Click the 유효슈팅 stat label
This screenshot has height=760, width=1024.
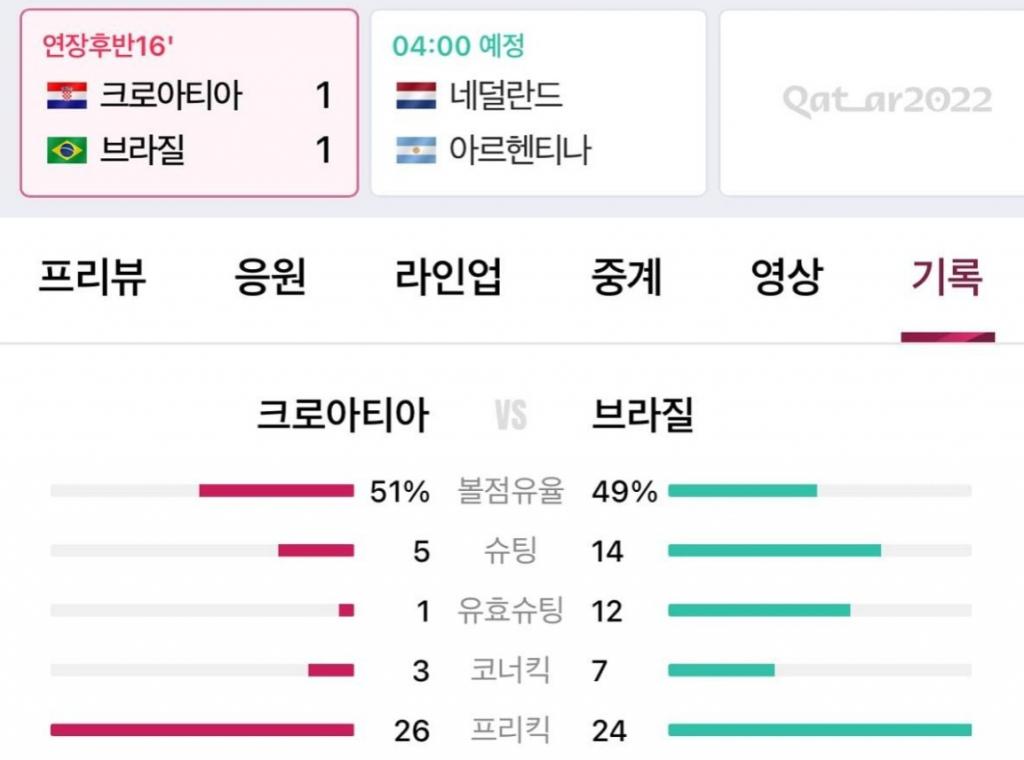tap(510, 610)
